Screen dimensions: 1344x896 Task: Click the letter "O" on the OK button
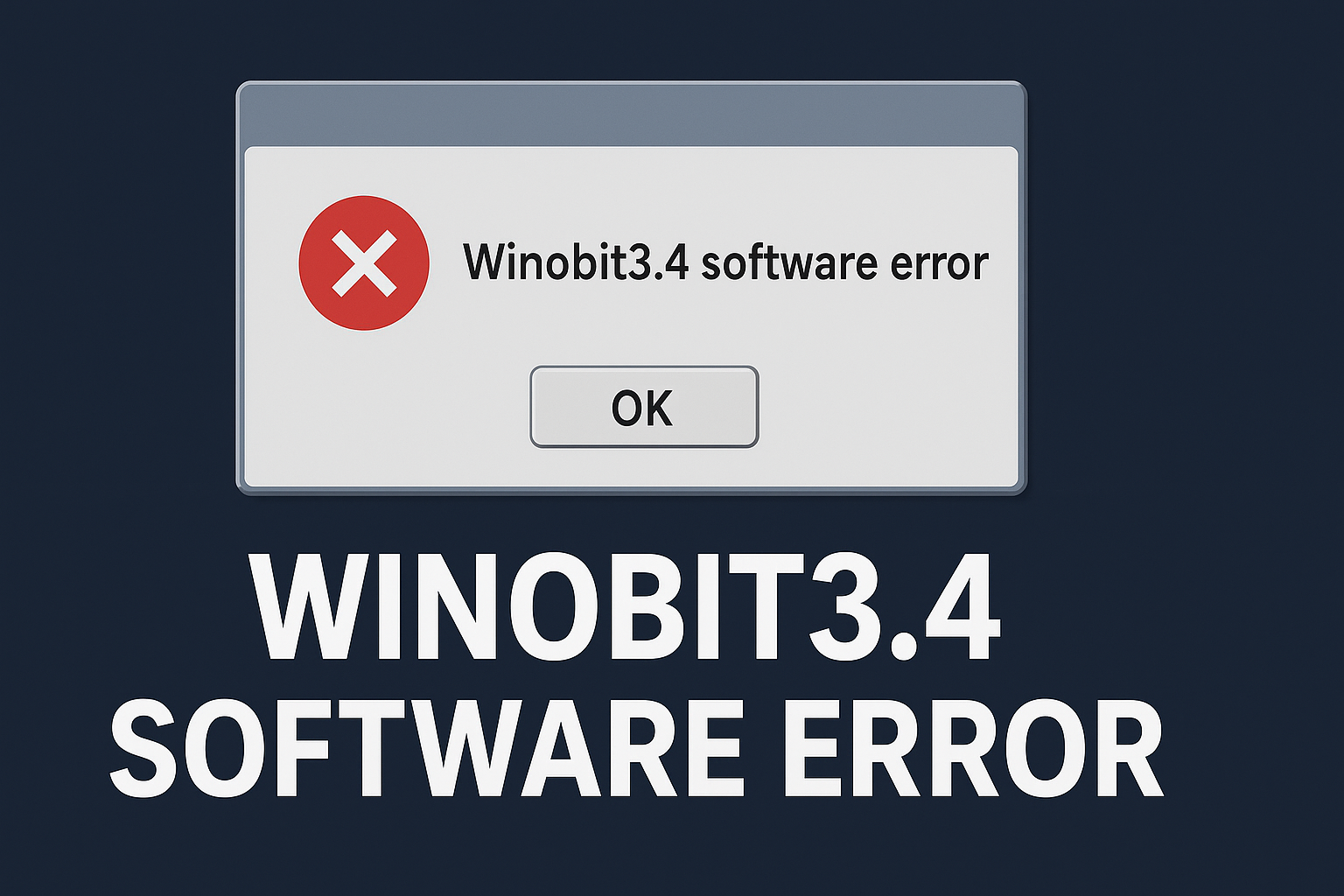(626, 409)
